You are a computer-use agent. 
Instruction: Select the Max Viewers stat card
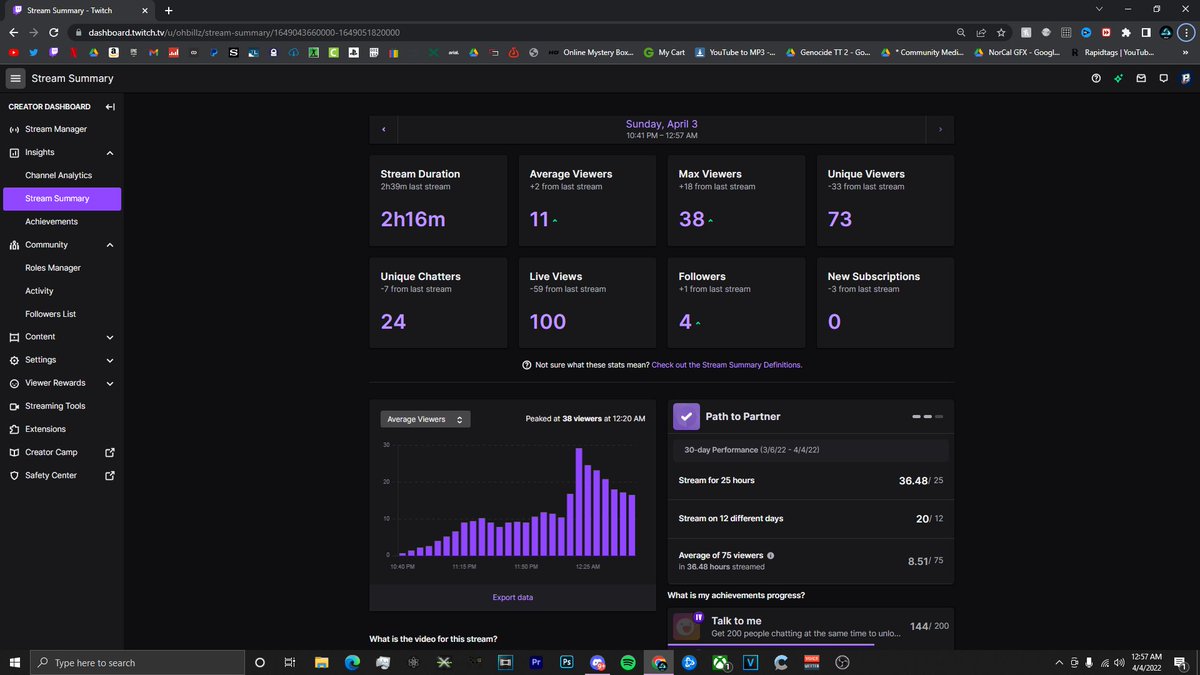pyautogui.click(x=736, y=200)
